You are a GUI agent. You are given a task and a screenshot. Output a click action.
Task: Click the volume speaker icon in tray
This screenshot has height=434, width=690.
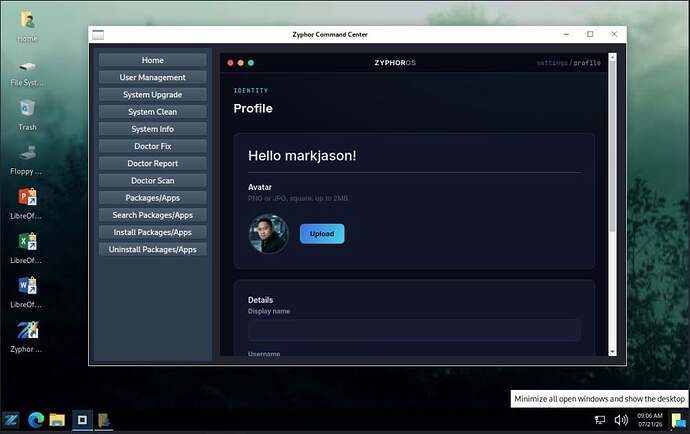pos(621,420)
